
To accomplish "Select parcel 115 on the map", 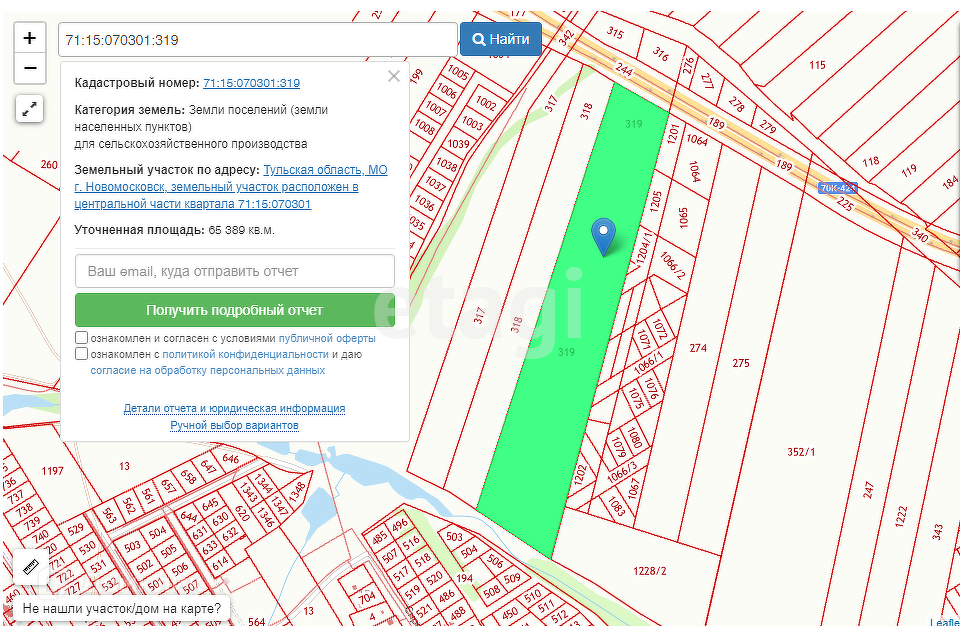I will 817,65.
